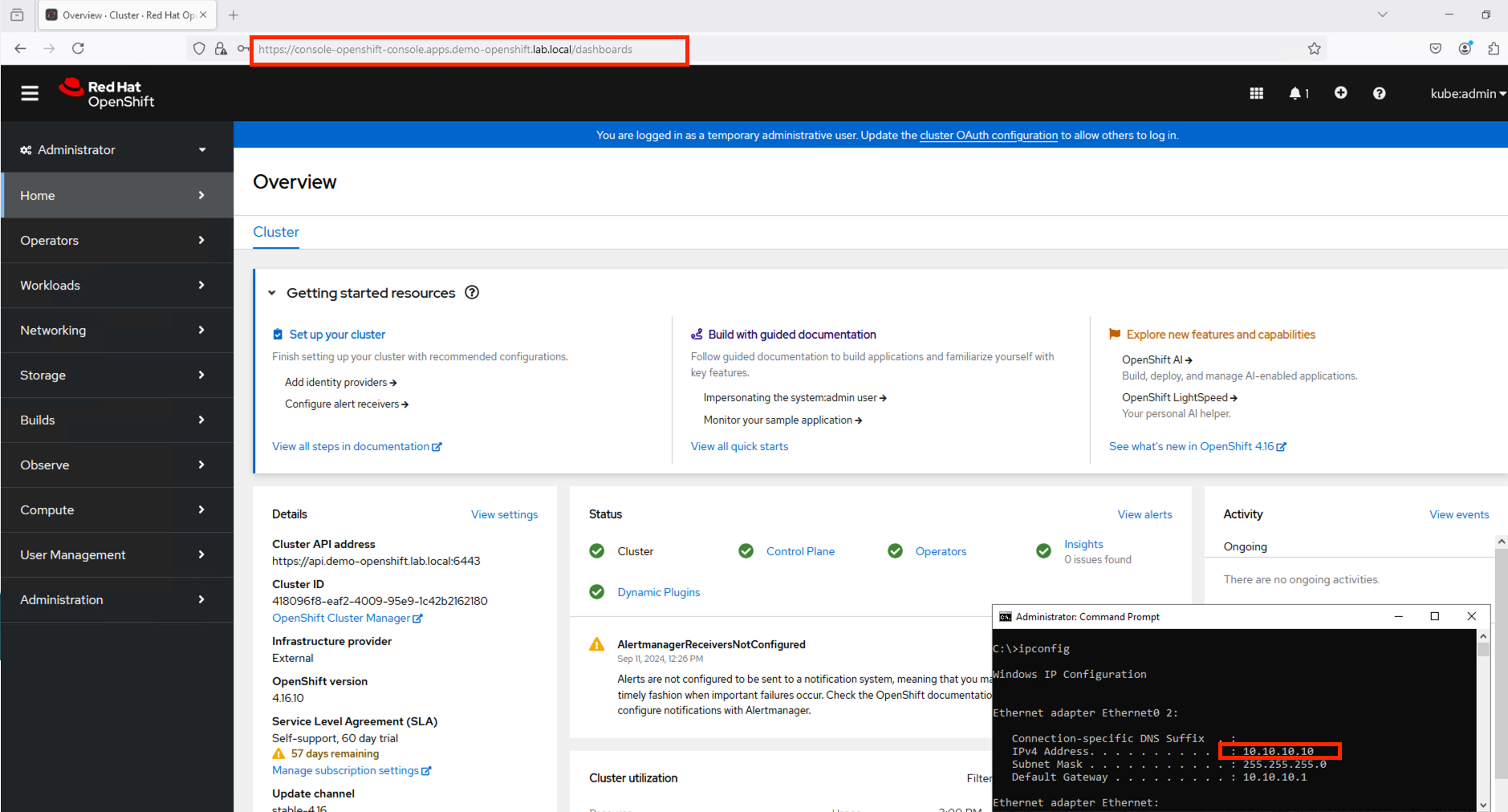
Task: Save page to Pocket icon
Action: [x=1436, y=49]
